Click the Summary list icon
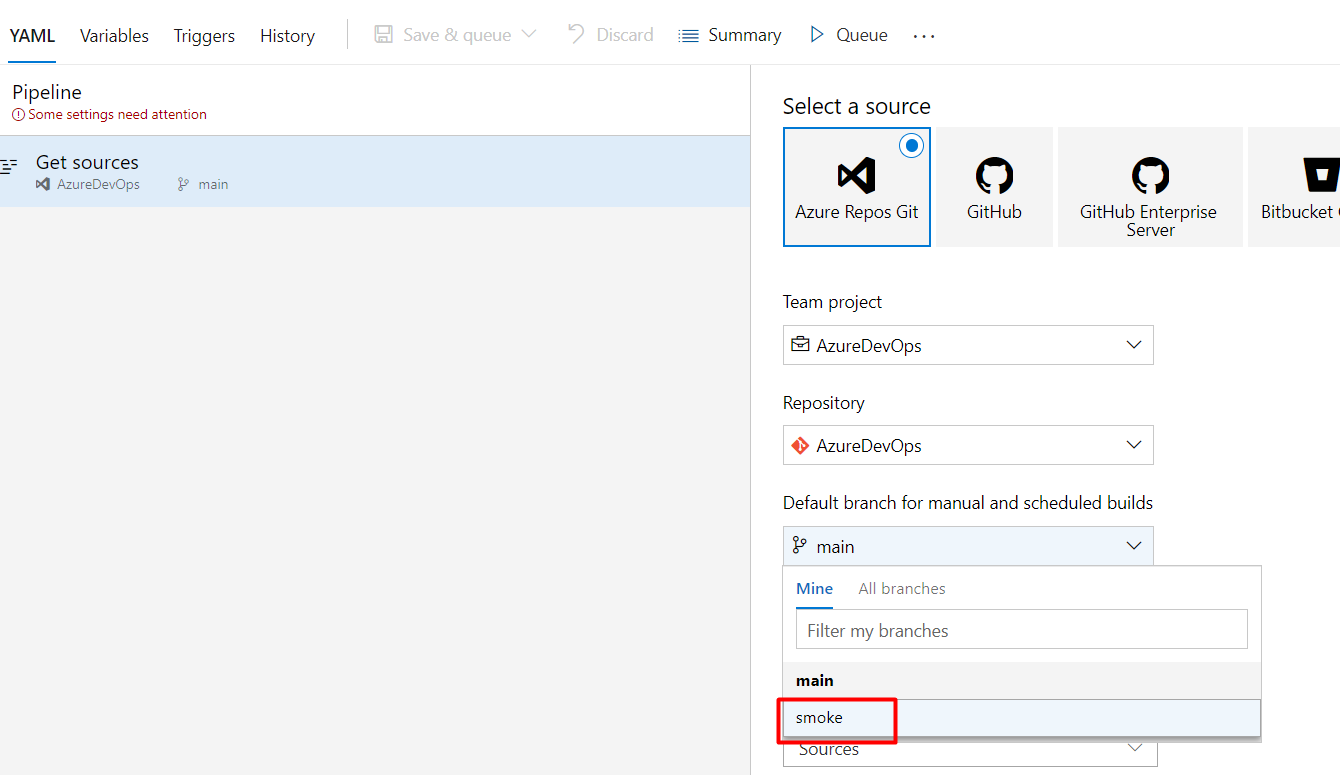Viewport: 1340px width, 775px height. coord(688,36)
